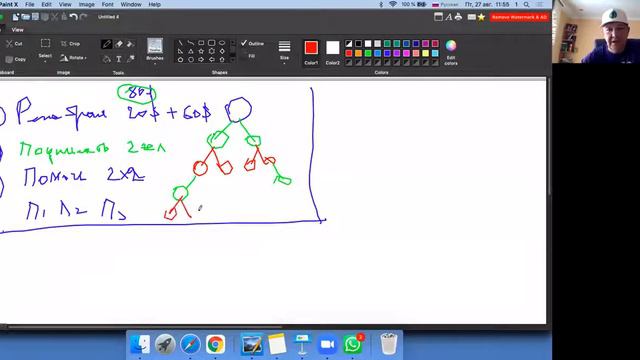This screenshot has height=360, width=640.
Task: Select the Right arrow shape
Action: coord(201,60)
